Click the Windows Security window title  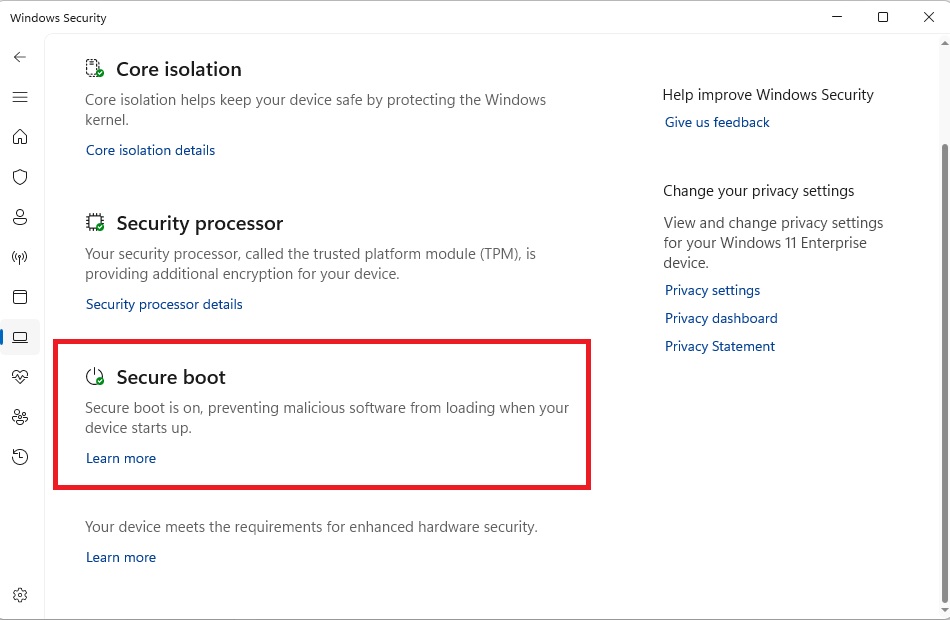click(x=58, y=18)
